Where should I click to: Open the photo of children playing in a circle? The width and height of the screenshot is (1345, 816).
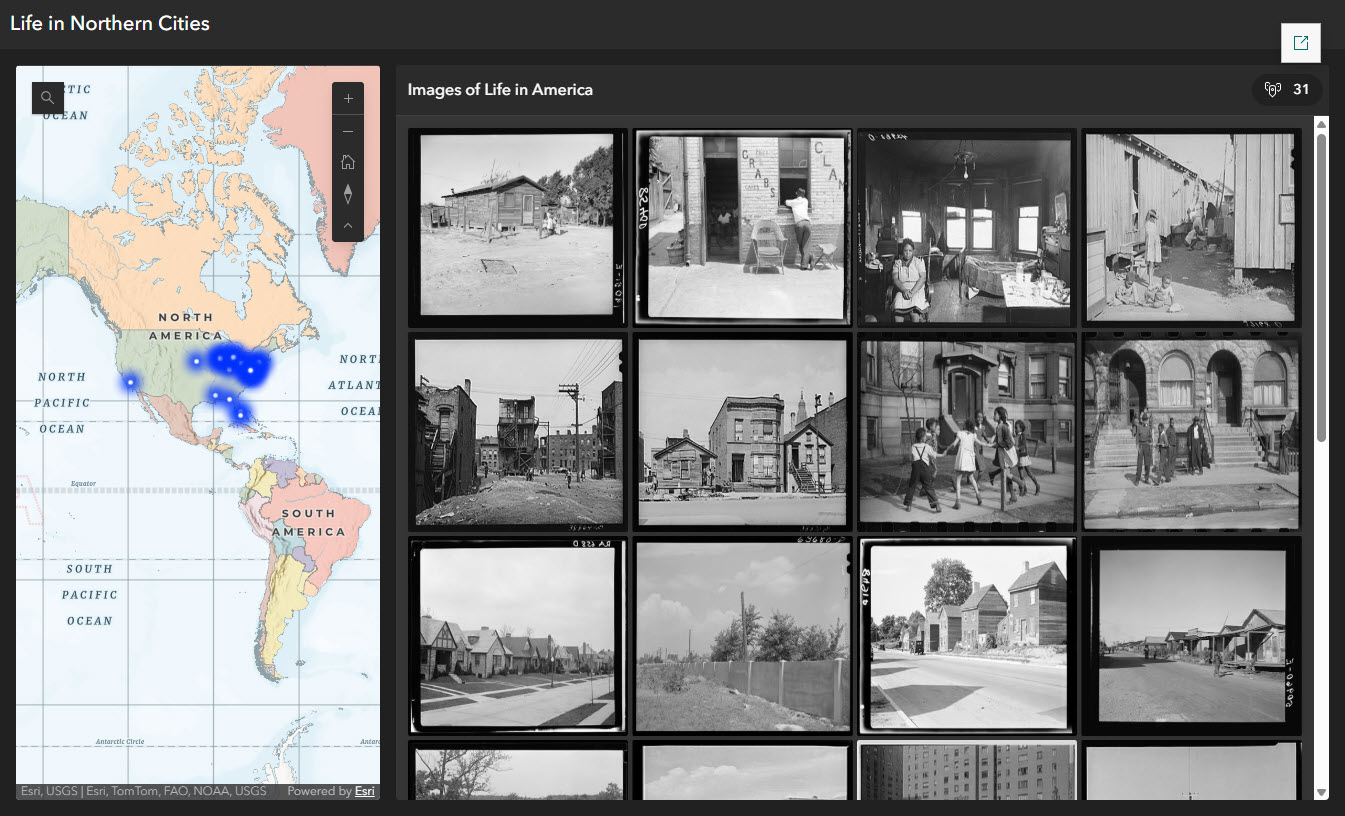[965, 431]
